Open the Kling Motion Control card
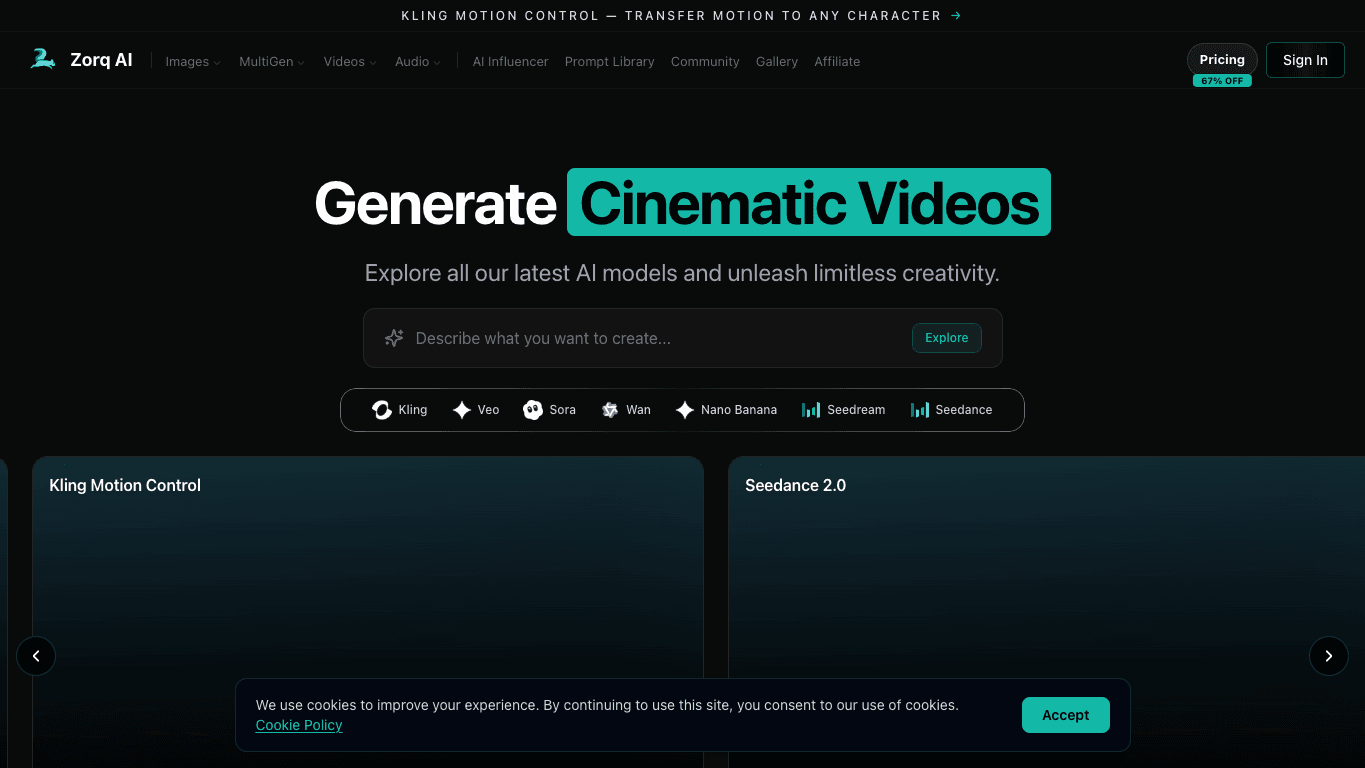 [x=368, y=612]
